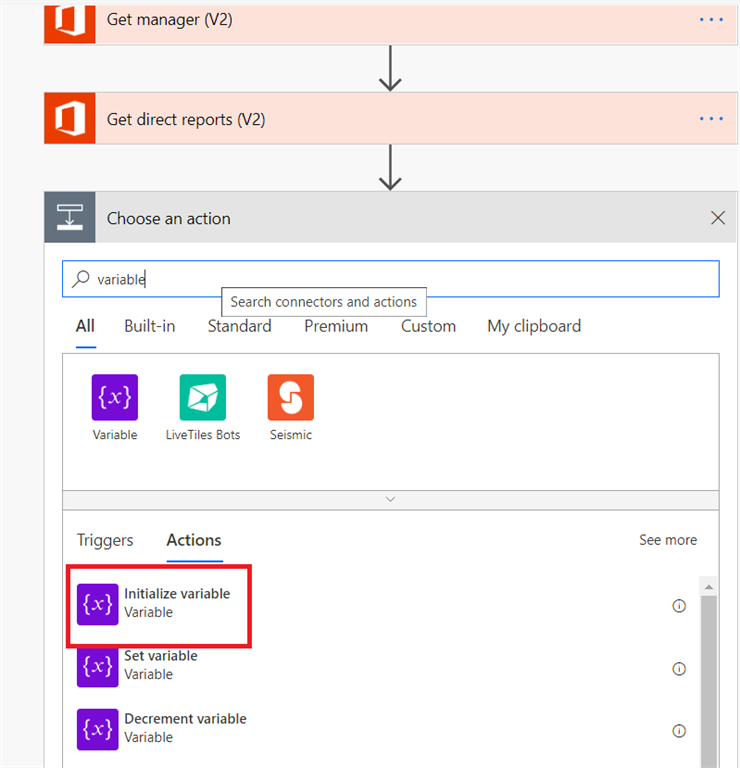Show info for Set variable action
The height and width of the screenshot is (768, 740).
point(679,668)
